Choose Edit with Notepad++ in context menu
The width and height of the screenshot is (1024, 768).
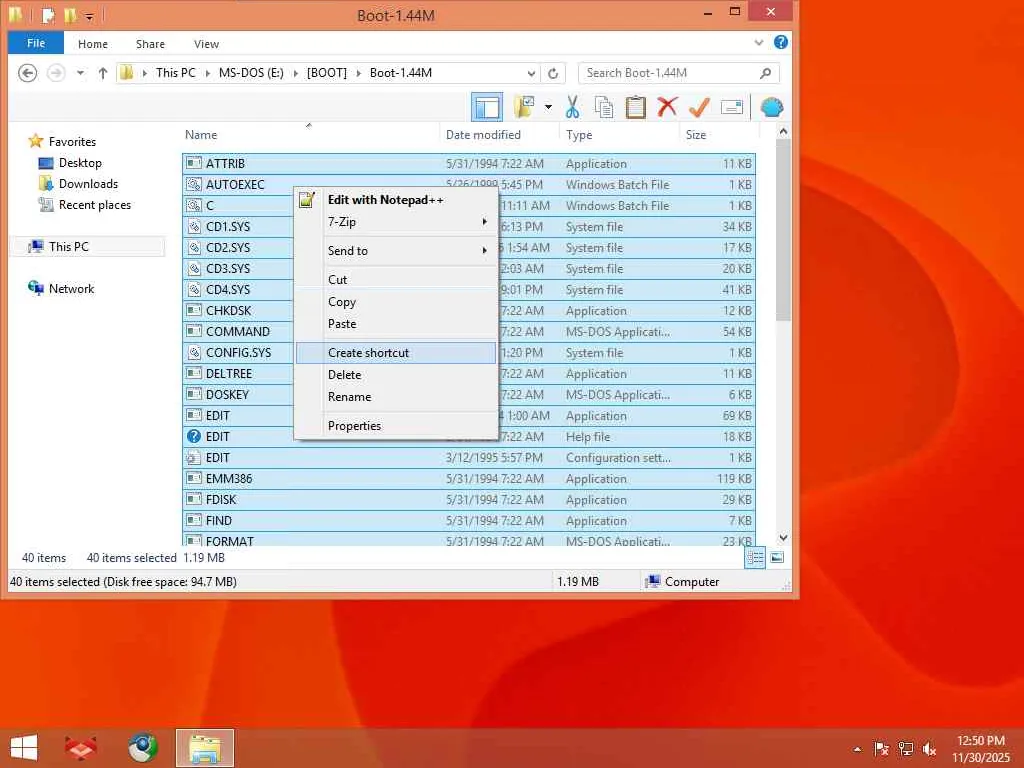tap(396, 200)
